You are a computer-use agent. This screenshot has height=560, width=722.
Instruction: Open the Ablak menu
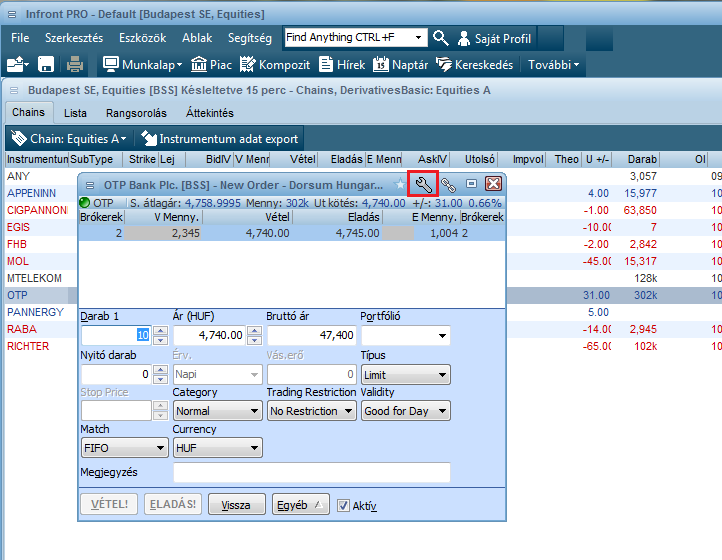click(197, 38)
